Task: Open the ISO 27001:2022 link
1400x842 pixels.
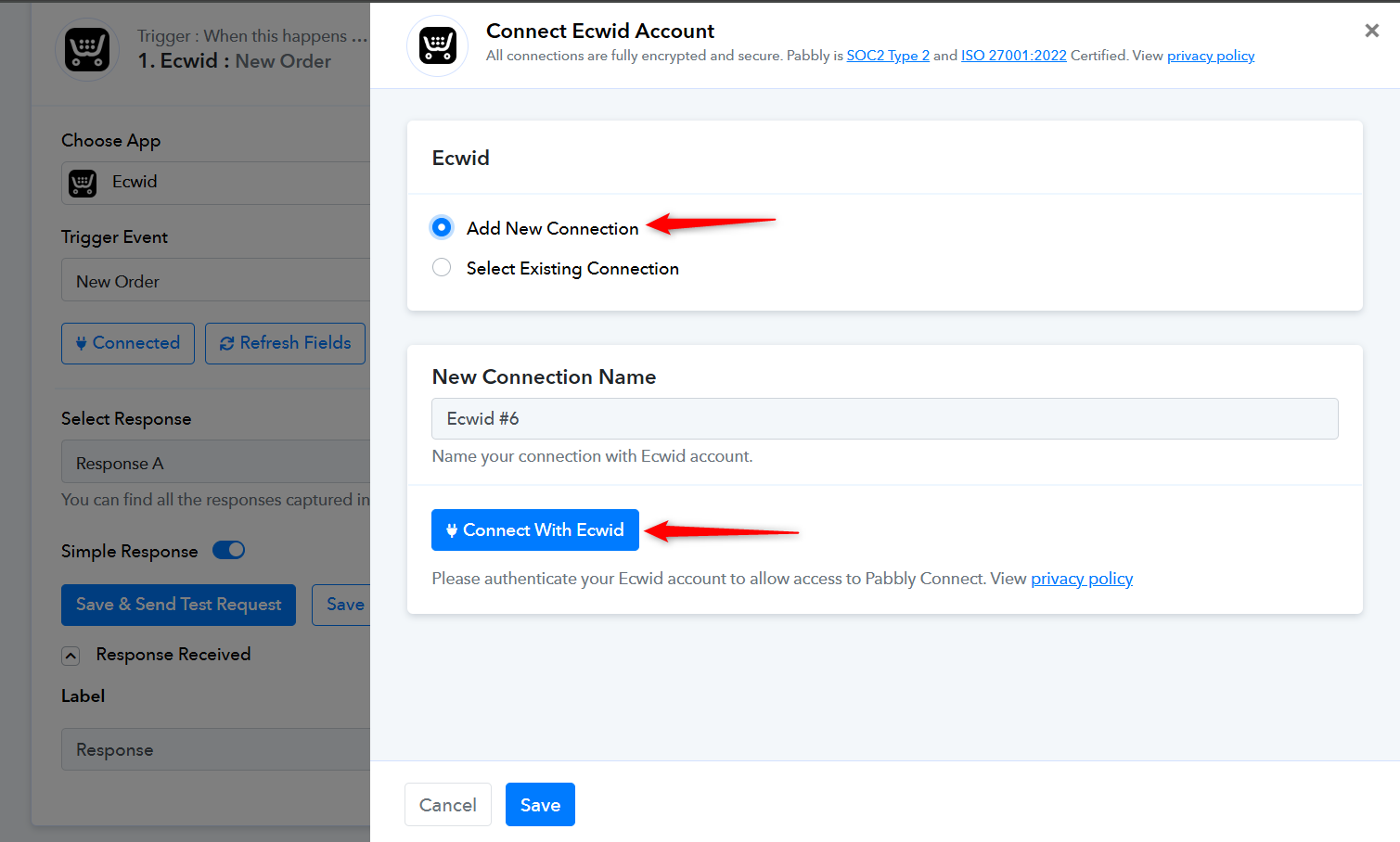Action: click(1014, 56)
